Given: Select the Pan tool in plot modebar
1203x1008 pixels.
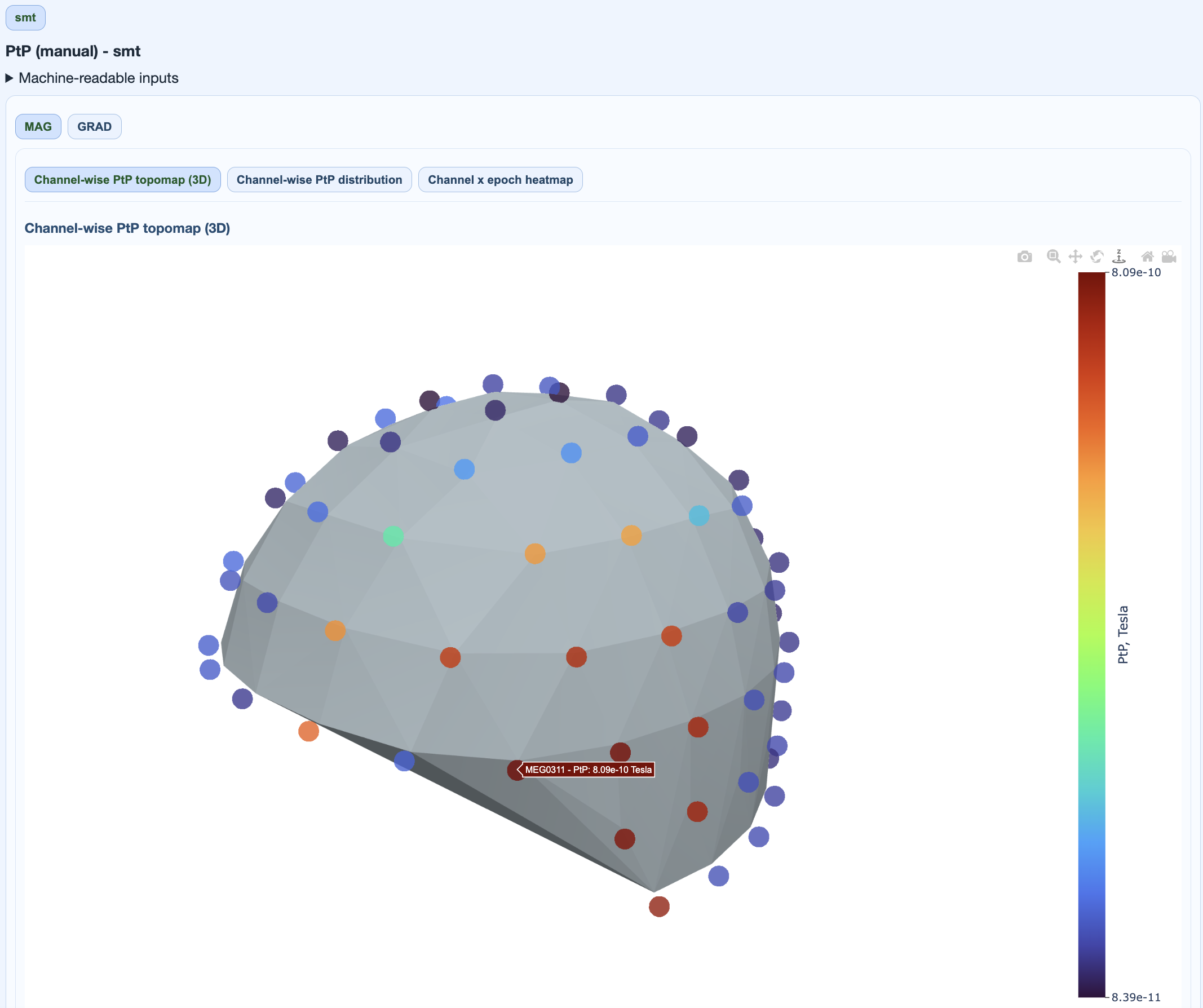Looking at the screenshot, I should pos(1075,257).
